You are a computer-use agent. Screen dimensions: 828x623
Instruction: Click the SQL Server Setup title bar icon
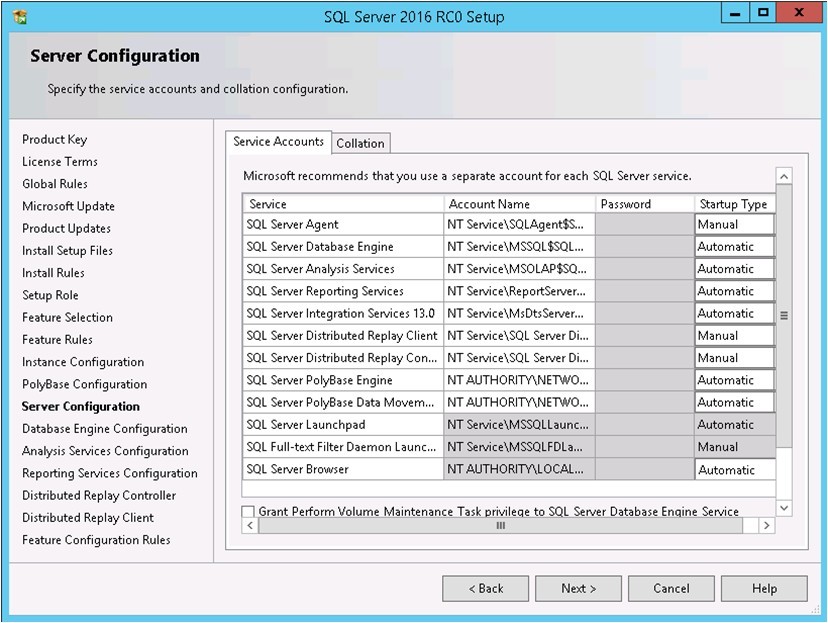click(20, 17)
